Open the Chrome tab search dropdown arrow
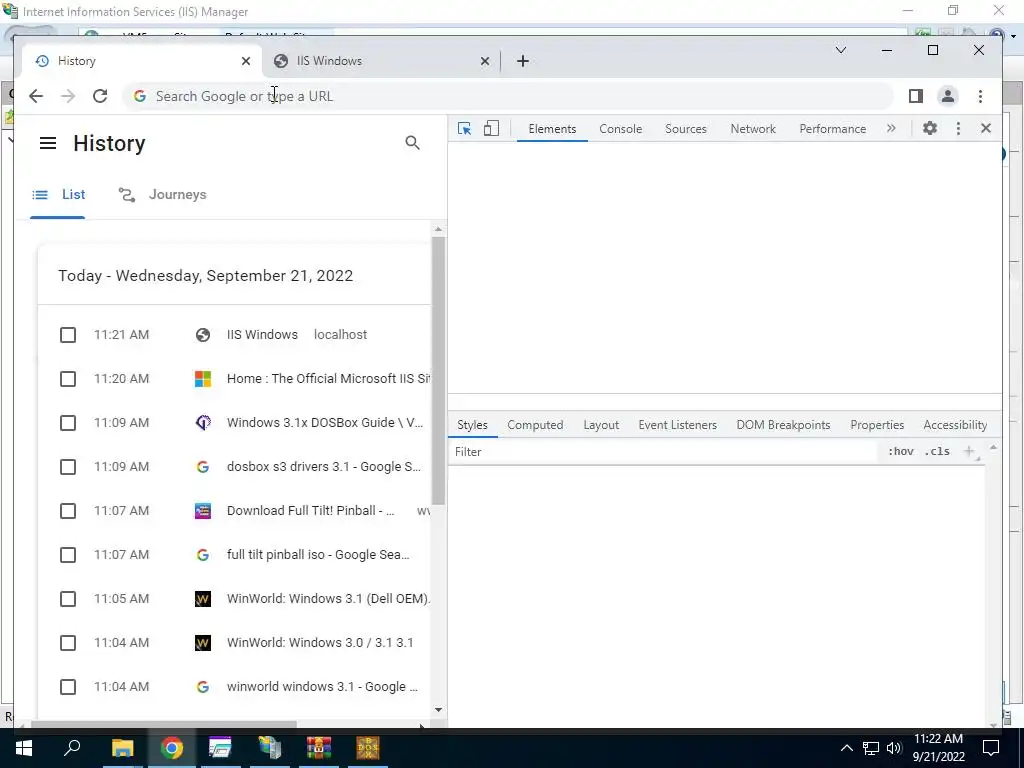 [841, 50]
